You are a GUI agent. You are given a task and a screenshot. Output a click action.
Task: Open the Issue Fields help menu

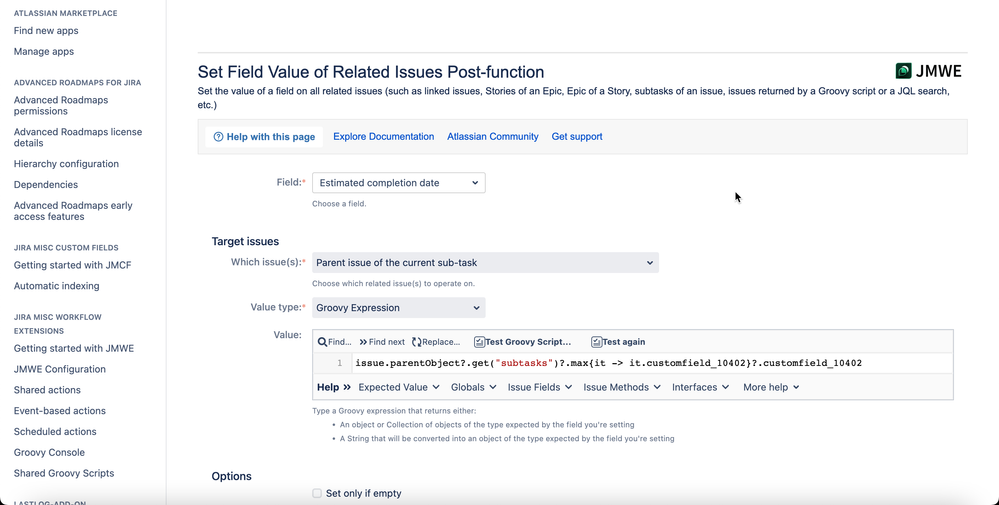point(539,387)
